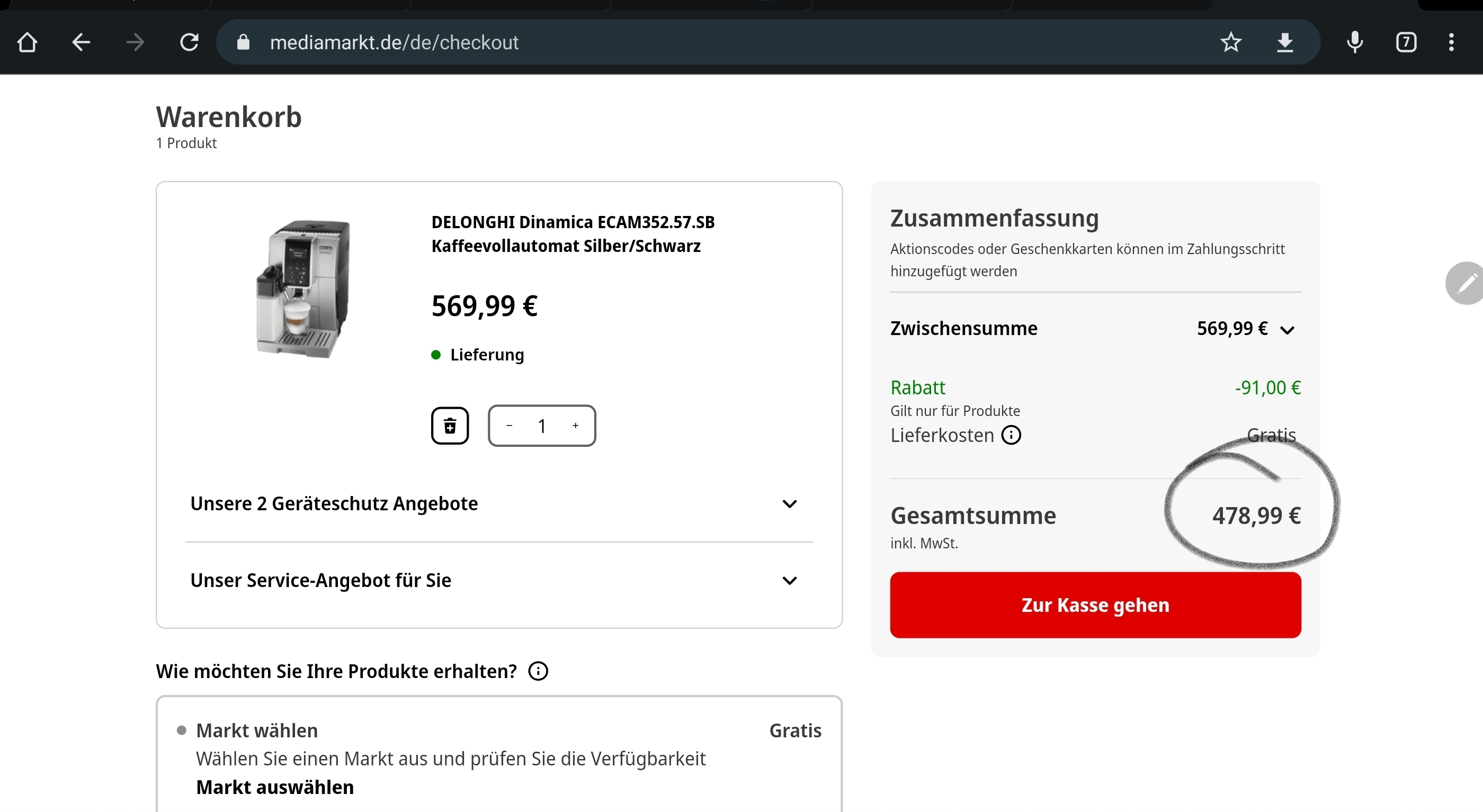Image resolution: width=1483 pixels, height=812 pixels.
Task: Bookmark this page with the star
Action: coord(1231,42)
